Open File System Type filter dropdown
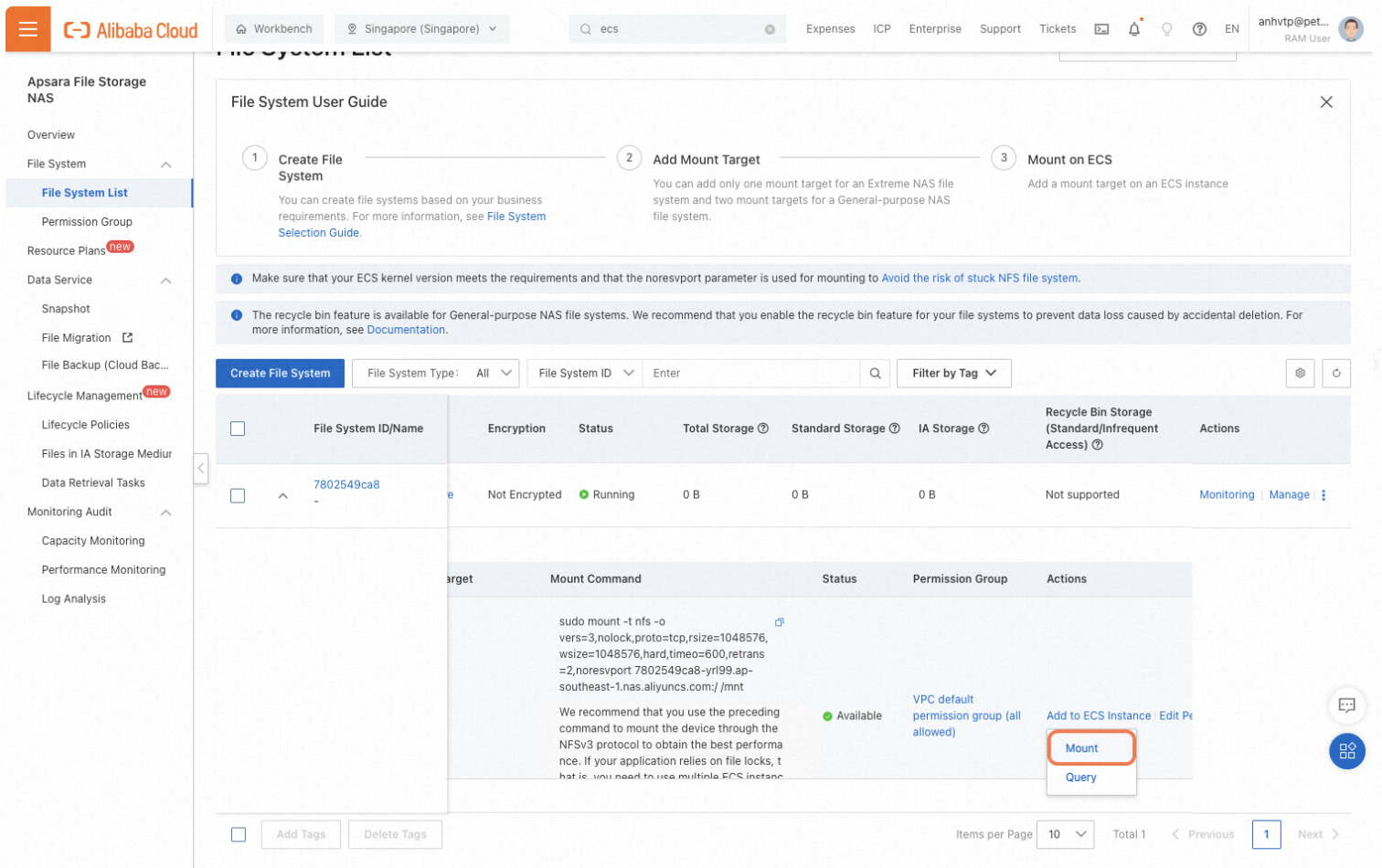 point(436,373)
